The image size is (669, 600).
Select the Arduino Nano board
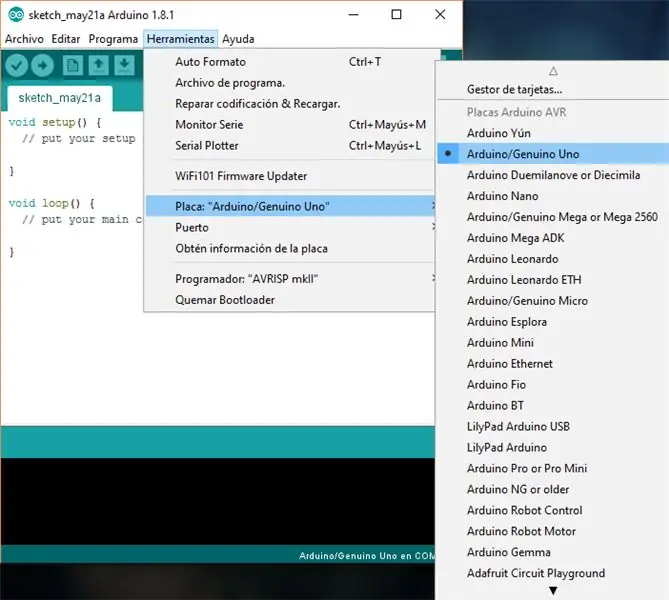click(x=553, y=196)
